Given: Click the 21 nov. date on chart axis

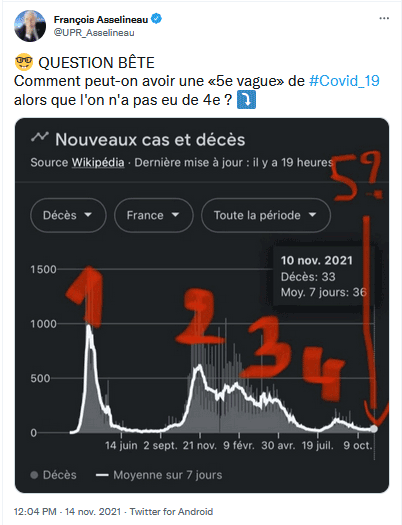Looking at the screenshot, I should [x=200, y=446].
